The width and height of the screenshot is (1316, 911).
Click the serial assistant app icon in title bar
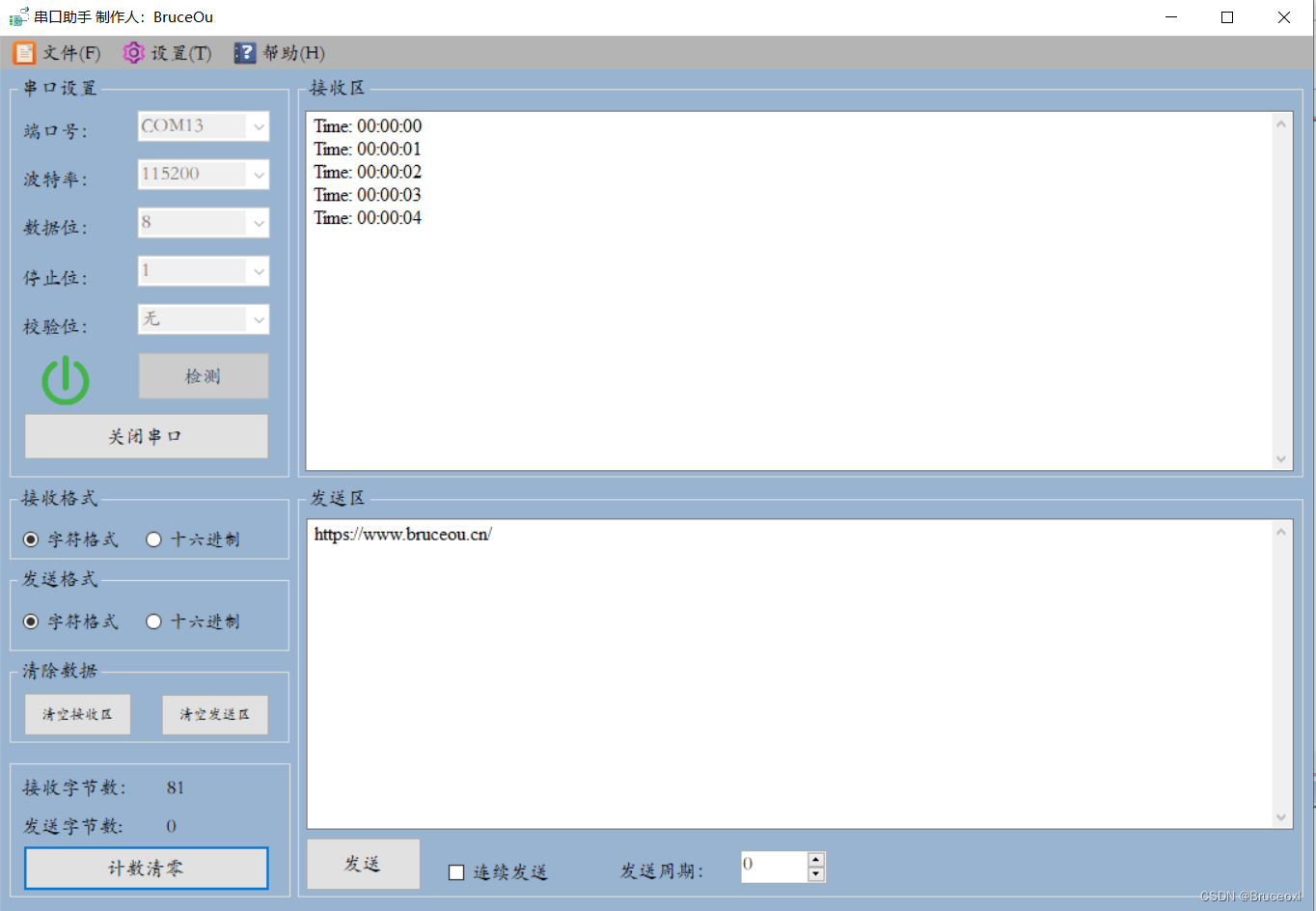18,16
